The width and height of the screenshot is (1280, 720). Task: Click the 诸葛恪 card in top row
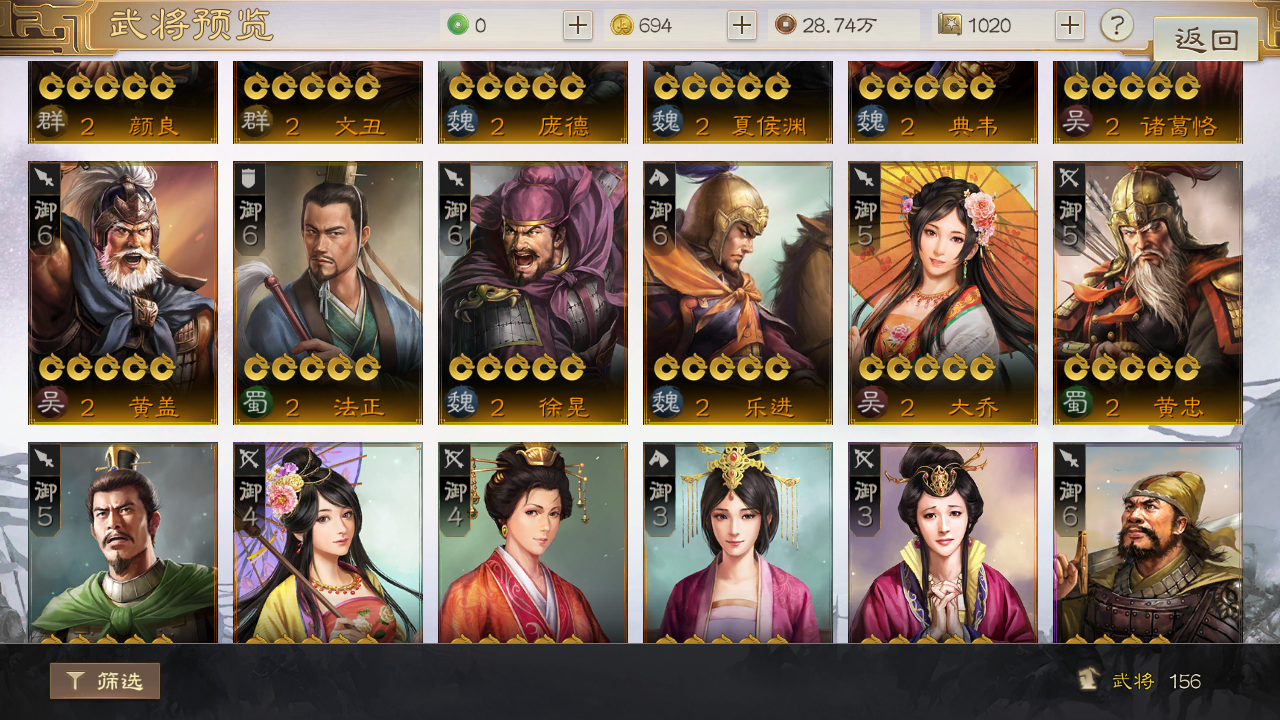tap(1148, 103)
